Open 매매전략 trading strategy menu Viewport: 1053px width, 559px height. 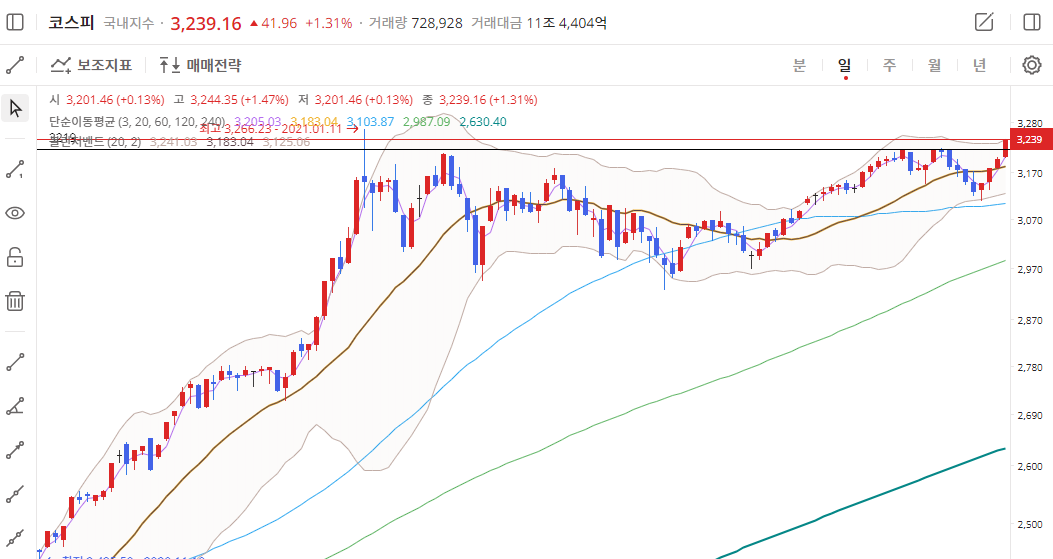tap(199, 65)
